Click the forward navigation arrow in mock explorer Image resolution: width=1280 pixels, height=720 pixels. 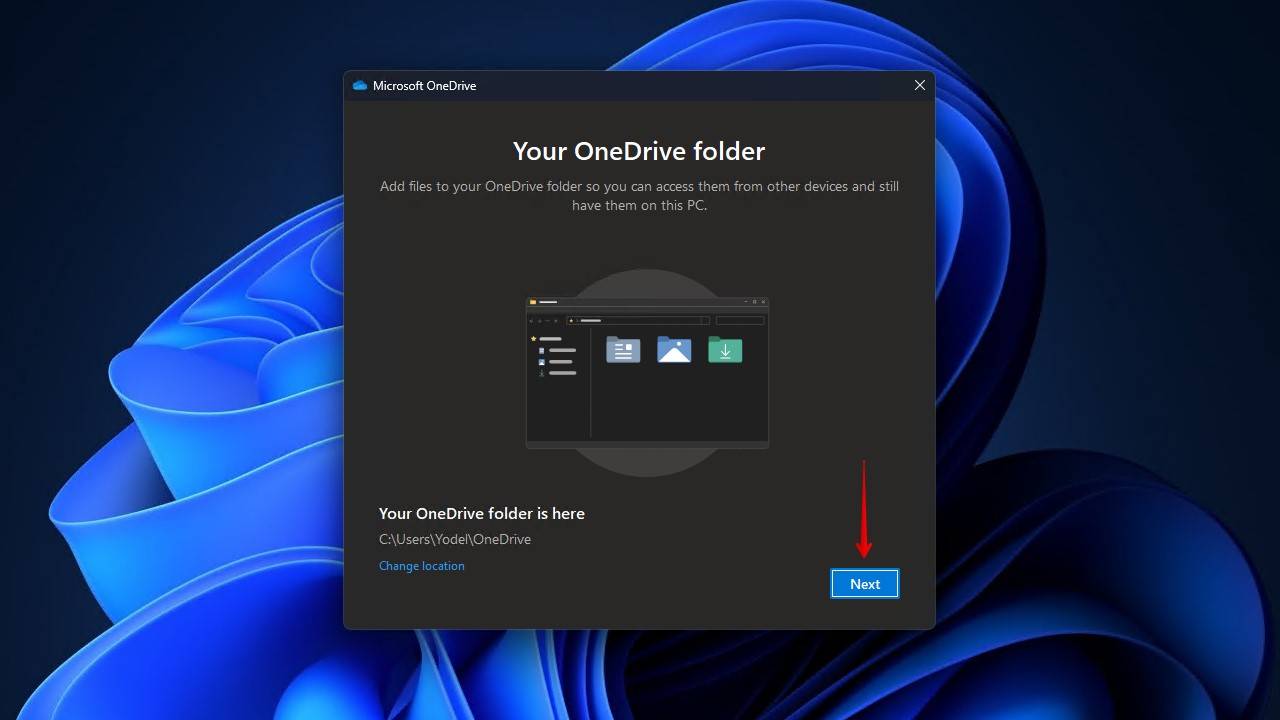tap(539, 321)
